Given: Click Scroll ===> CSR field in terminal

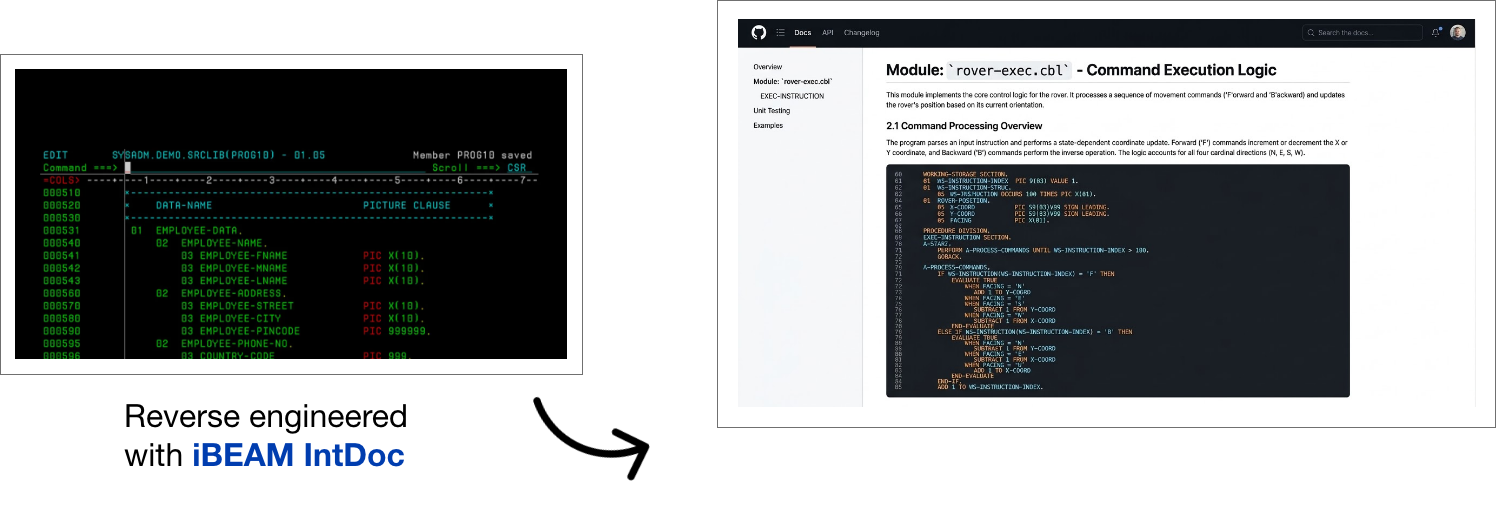Looking at the screenshot, I should (x=479, y=168).
